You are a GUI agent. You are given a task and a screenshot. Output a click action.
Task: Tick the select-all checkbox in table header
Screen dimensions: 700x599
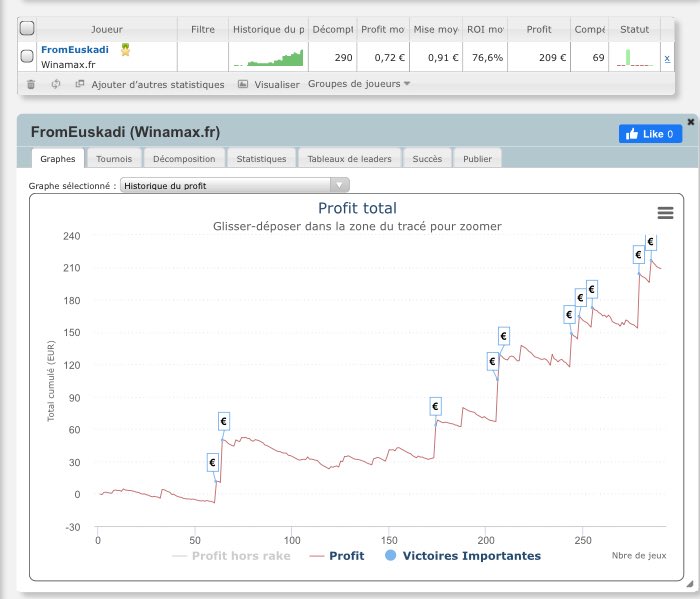[27, 28]
